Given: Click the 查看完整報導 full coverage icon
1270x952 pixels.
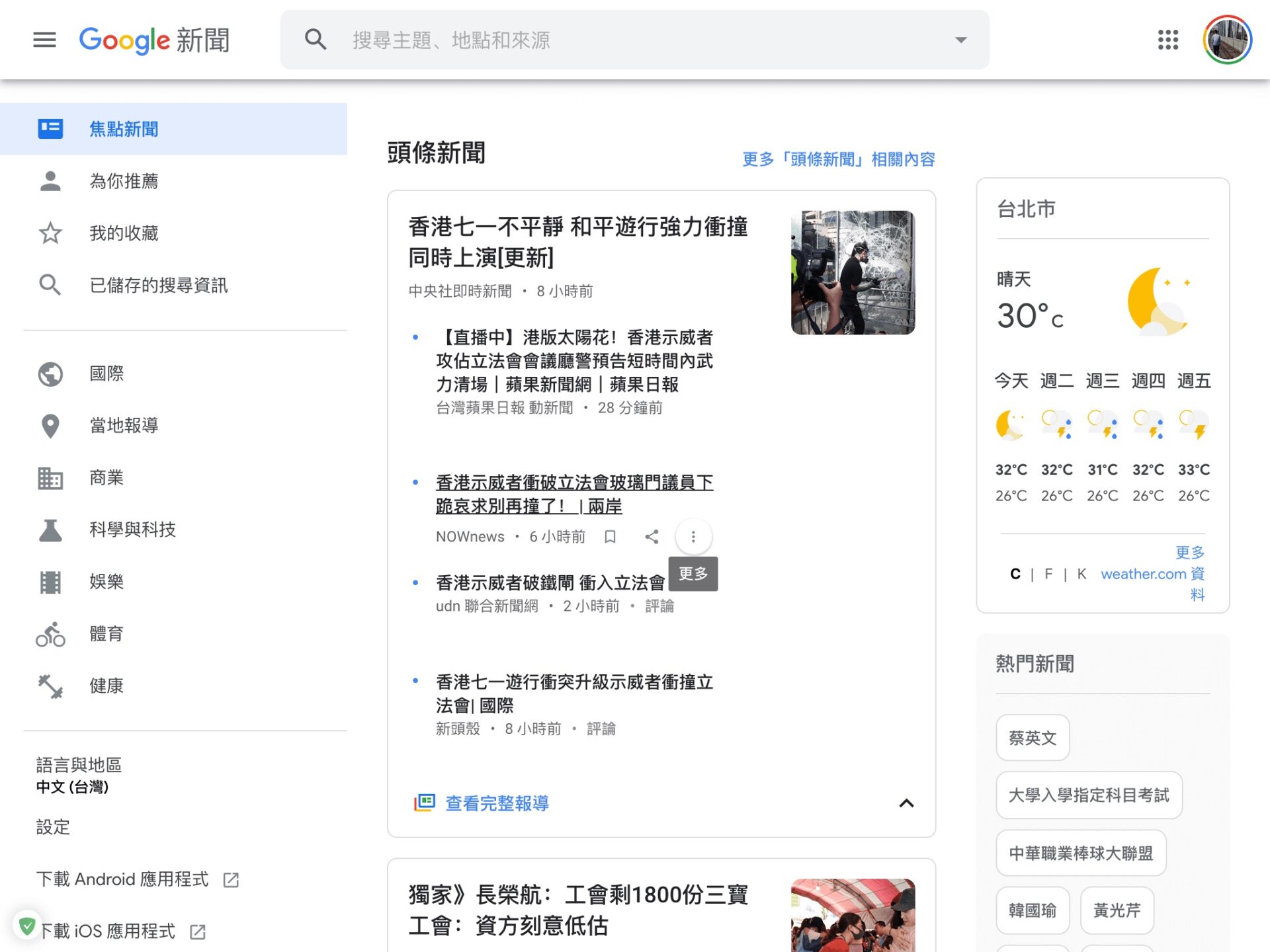Looking at the screenshot, I should 424,803.
